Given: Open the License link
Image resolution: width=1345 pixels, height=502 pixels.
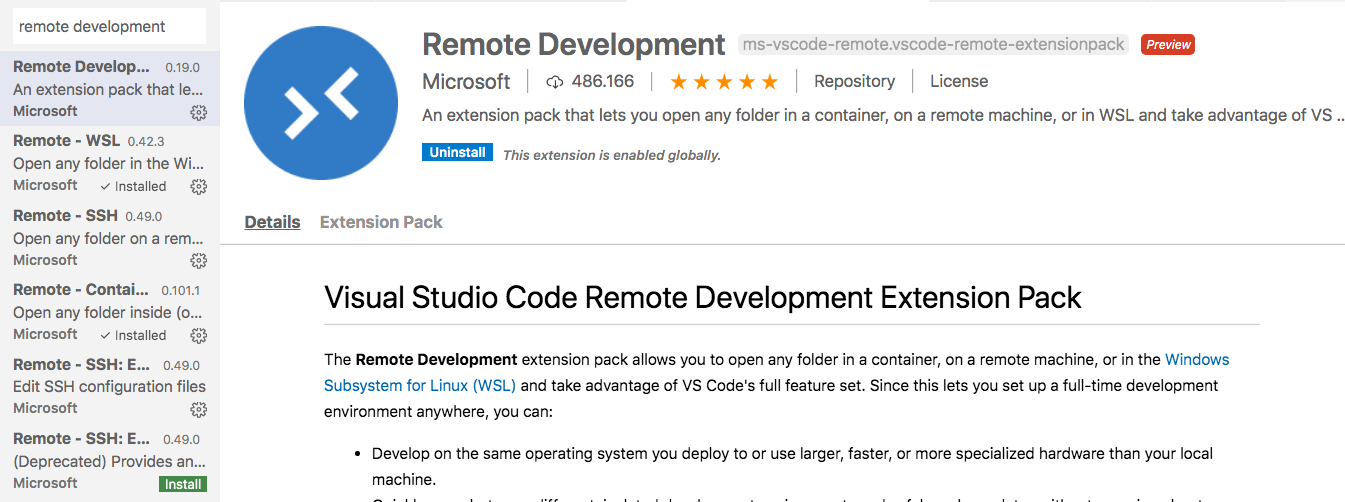Looking at the screenshot, I should coord(959,81).
